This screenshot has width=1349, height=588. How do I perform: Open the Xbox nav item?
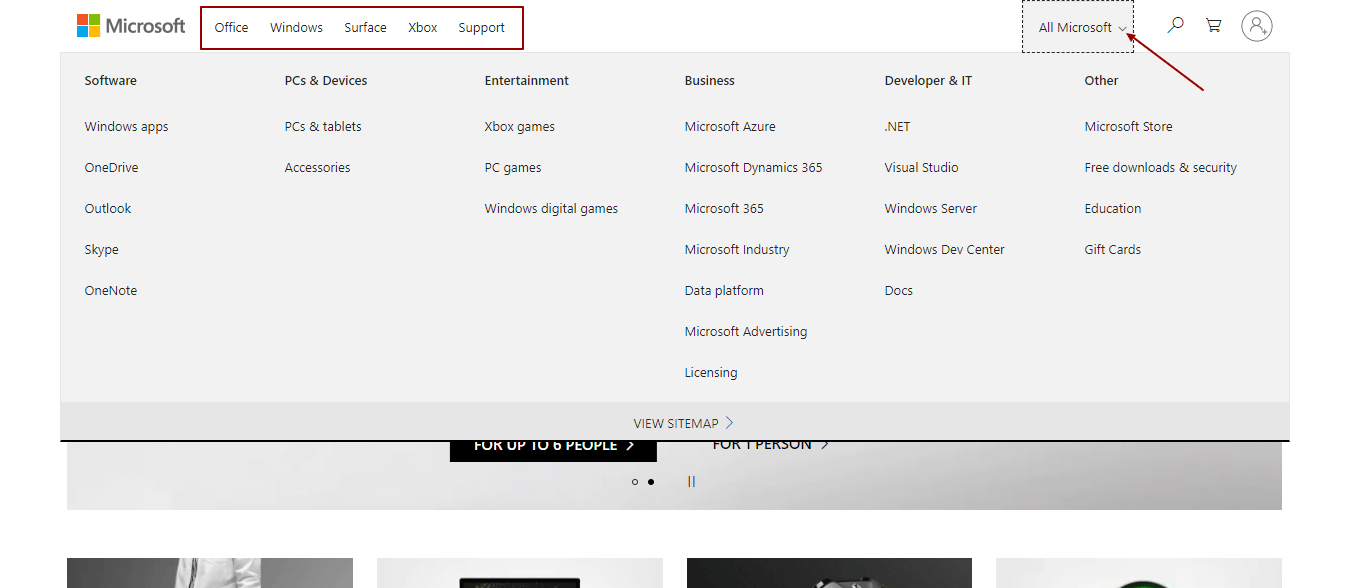(x=423, y=27)
